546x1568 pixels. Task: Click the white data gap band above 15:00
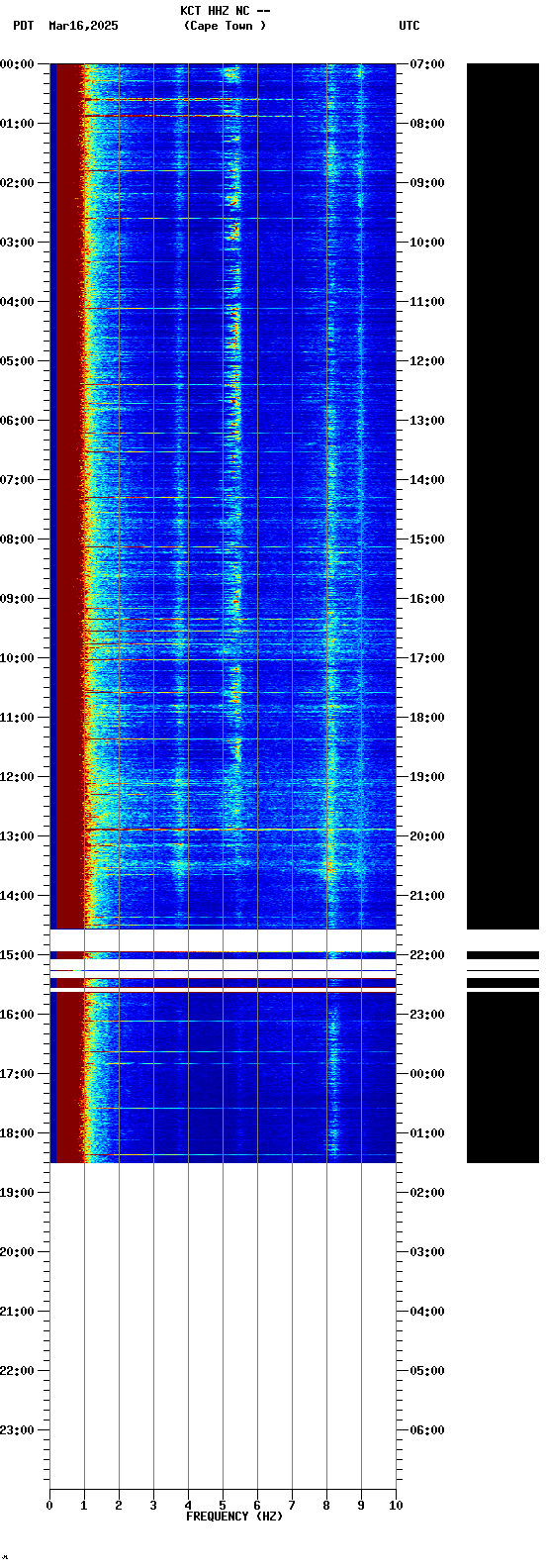(223, 939)
